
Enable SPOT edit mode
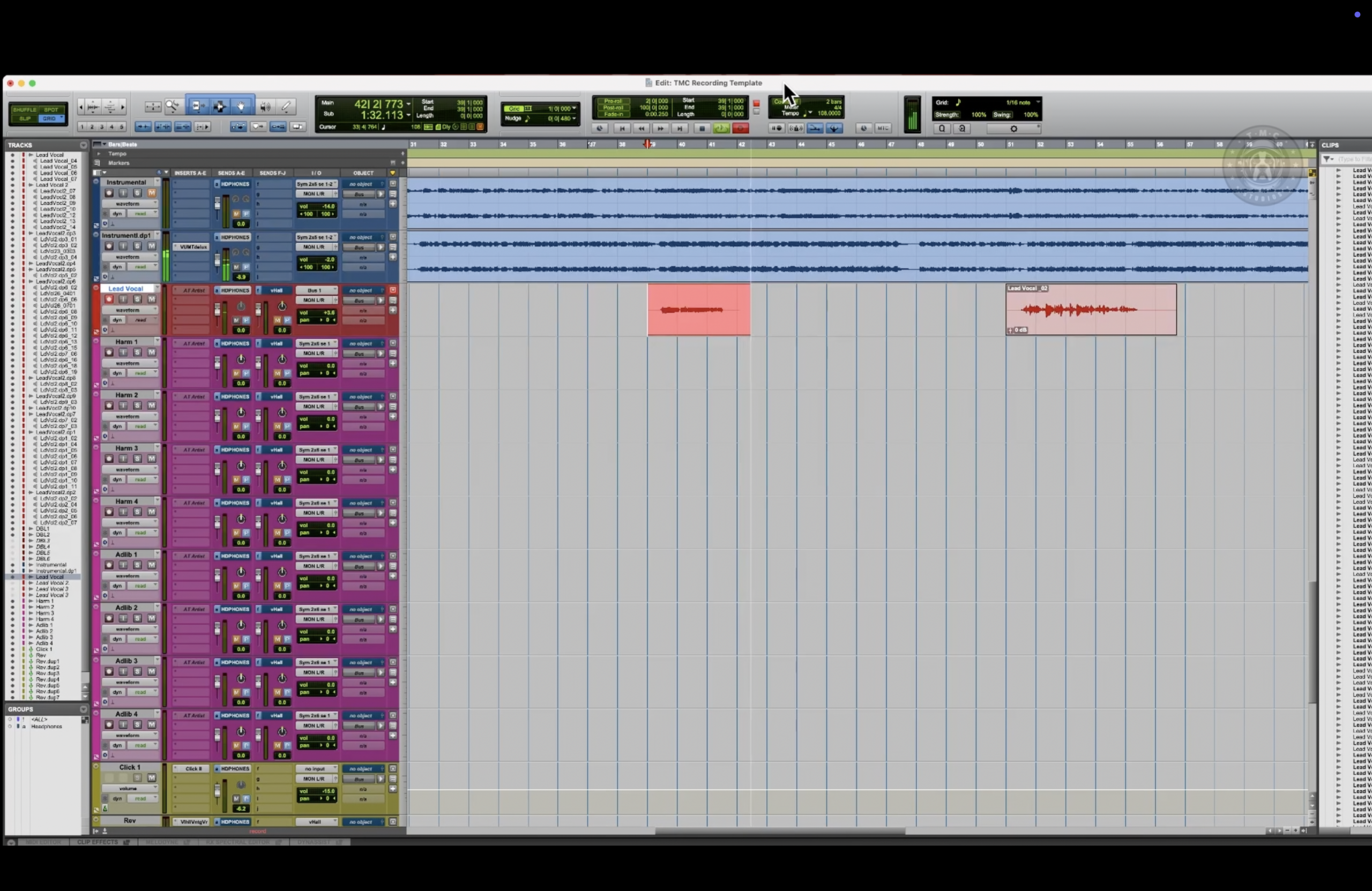51,109
